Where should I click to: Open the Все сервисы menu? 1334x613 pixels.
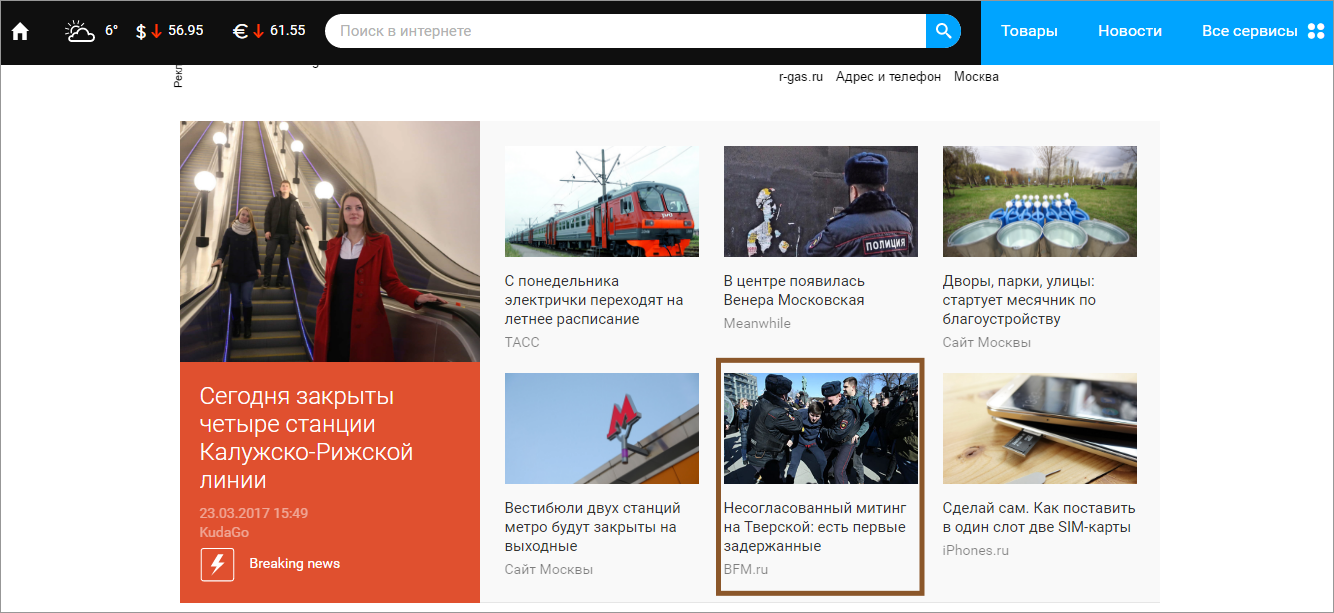click(x=1249, y=31)
